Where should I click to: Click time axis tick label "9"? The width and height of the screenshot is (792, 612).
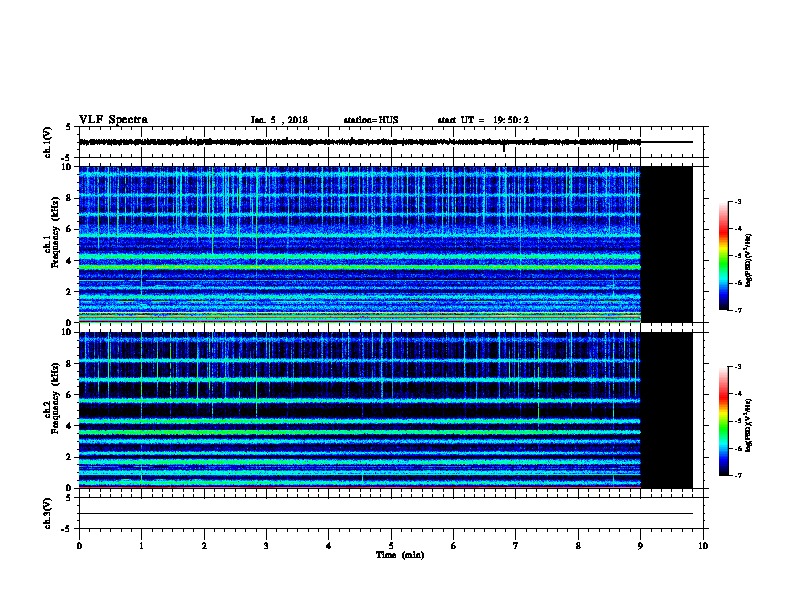coord(640,545)
